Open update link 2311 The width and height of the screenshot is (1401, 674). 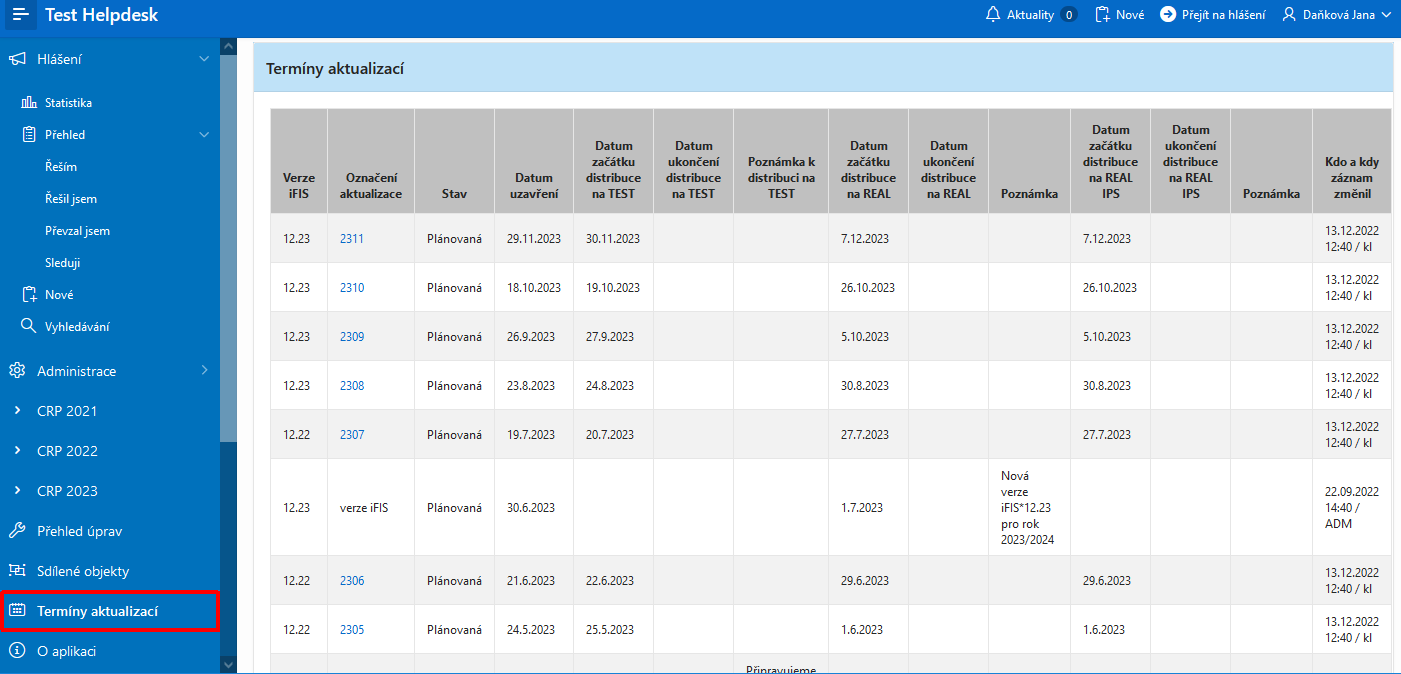tap(351, 239)
